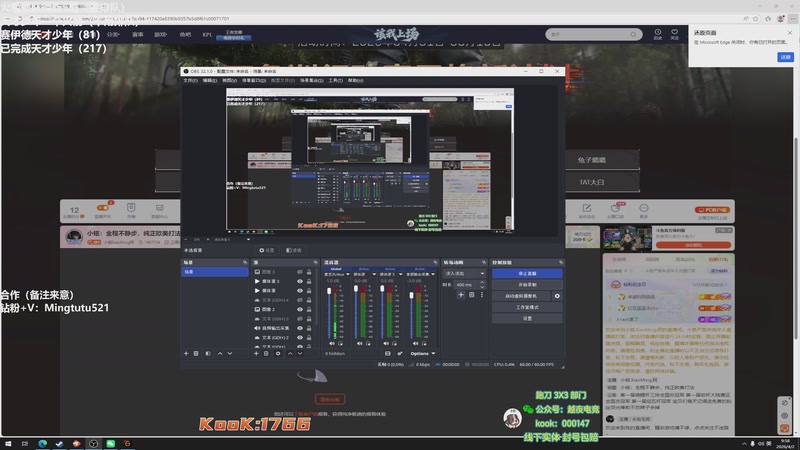The width and height of the screenshot is (800, 450).
Task: Hide the 音频输出采集 source
Action: [x=300, y=328]
